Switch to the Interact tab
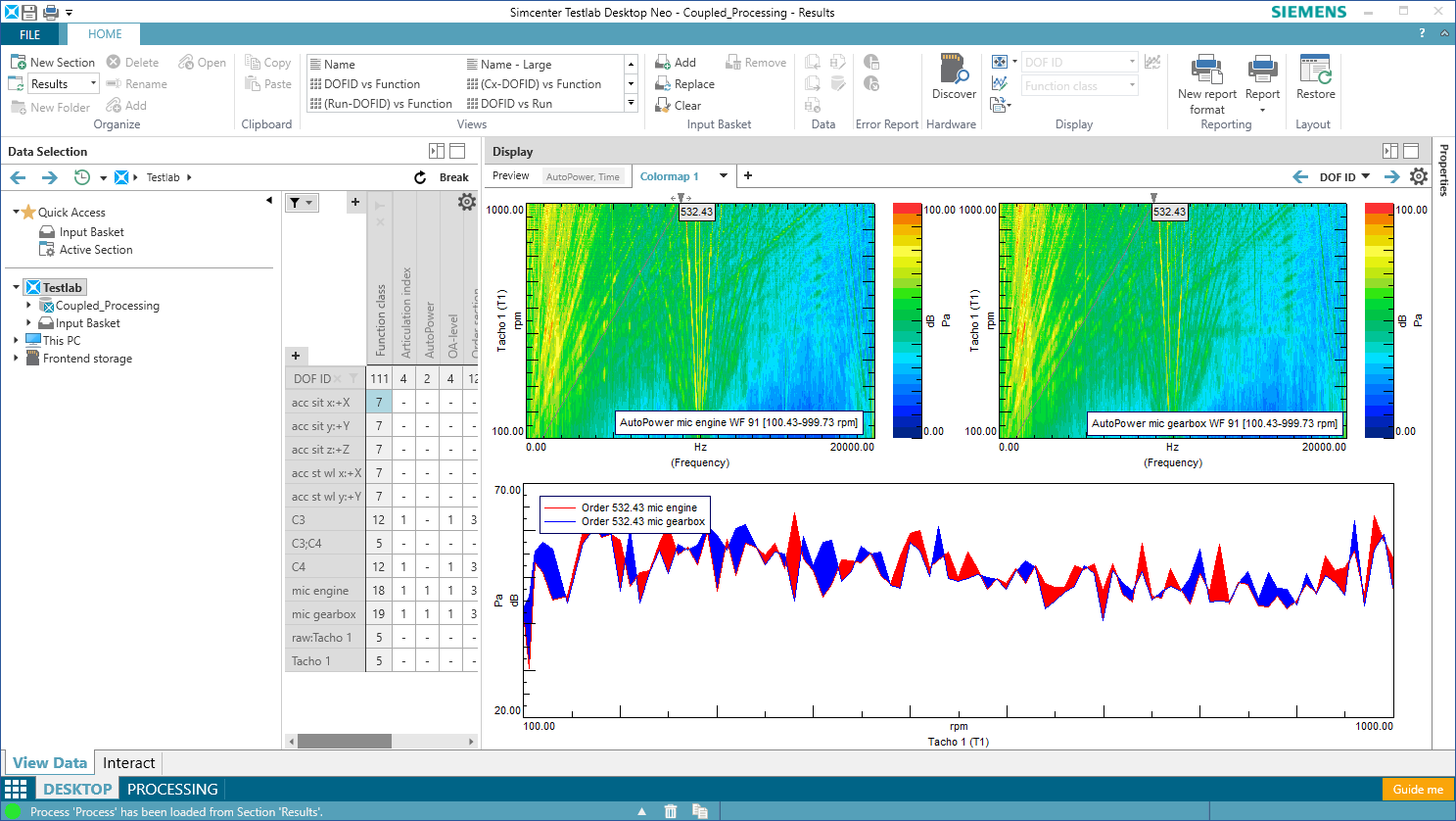Screen dimensions: 1456x821 tap(129, 763)
